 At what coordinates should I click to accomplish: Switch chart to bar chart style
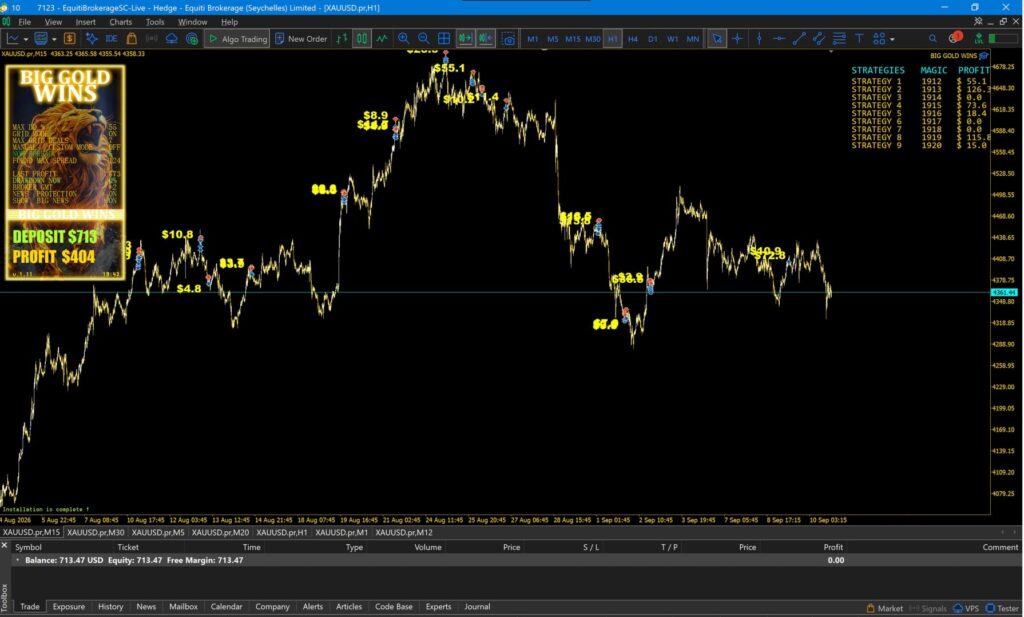pos(342,39)
